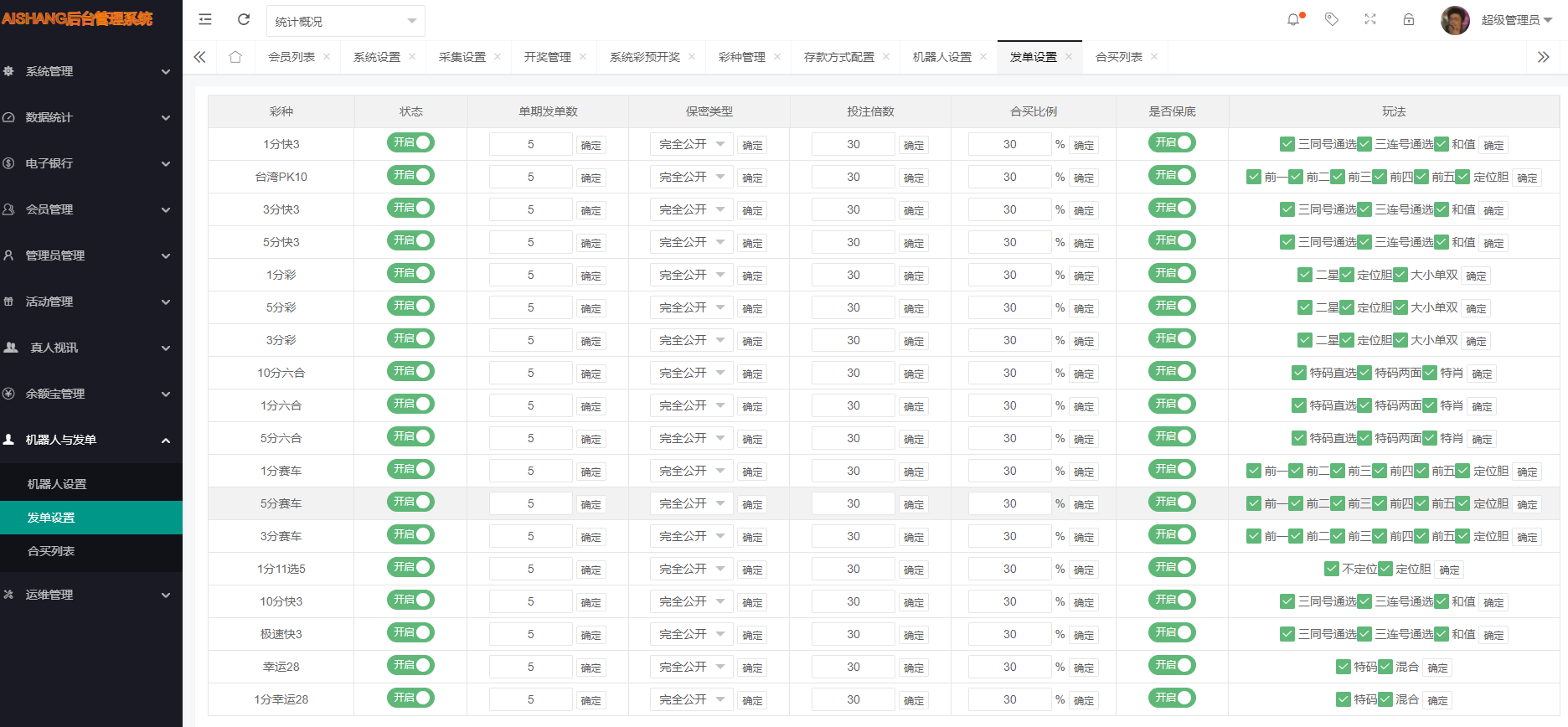Open 保密类型 dropdown for 3分快3
The image size is (1568, 727).
pos(691,209)
